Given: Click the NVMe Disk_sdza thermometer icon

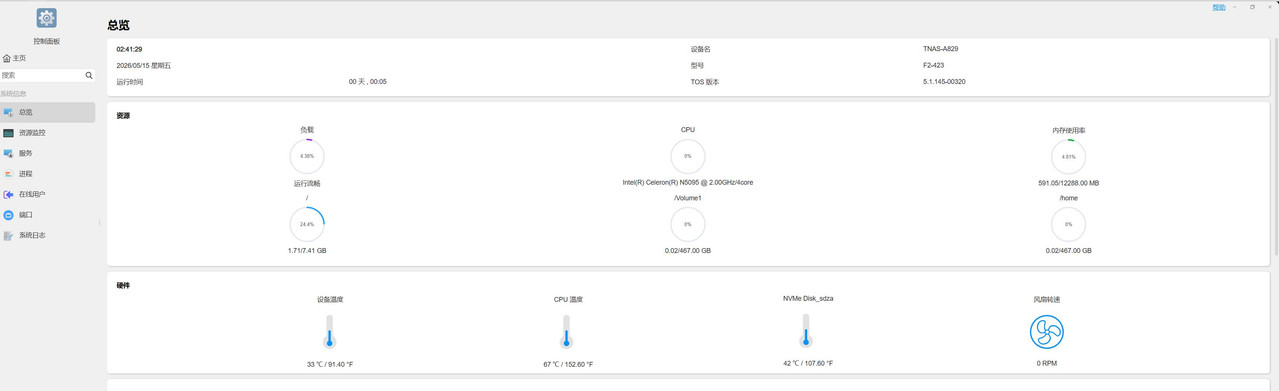Looking at the screenshot, I should point(806,330).
